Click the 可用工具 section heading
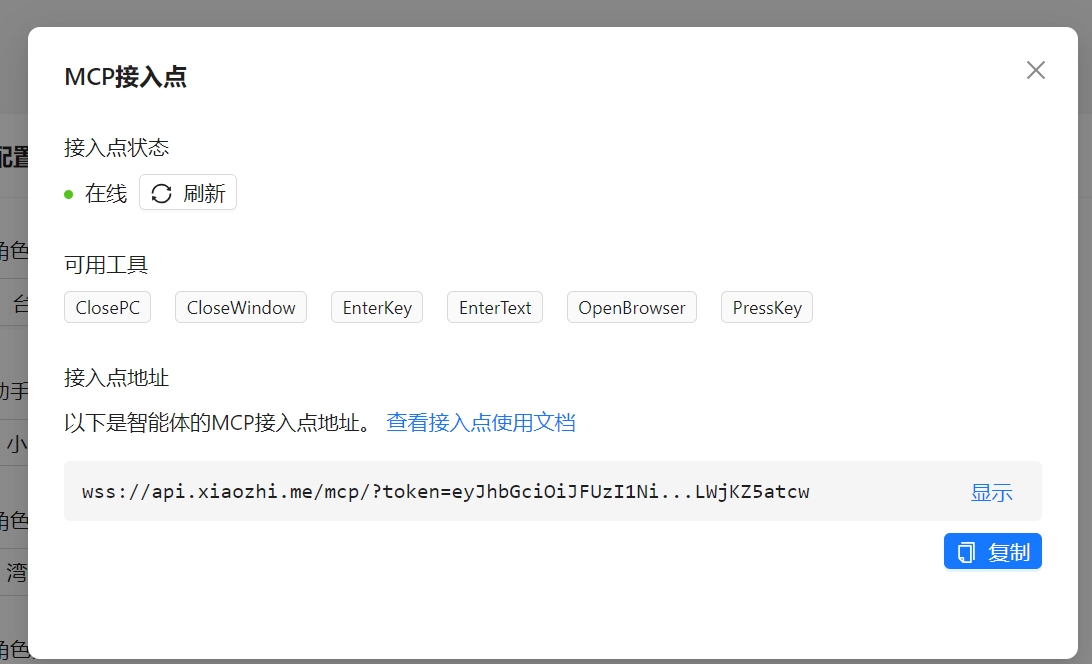The image size is (1092, 664). tap(106, 265)
